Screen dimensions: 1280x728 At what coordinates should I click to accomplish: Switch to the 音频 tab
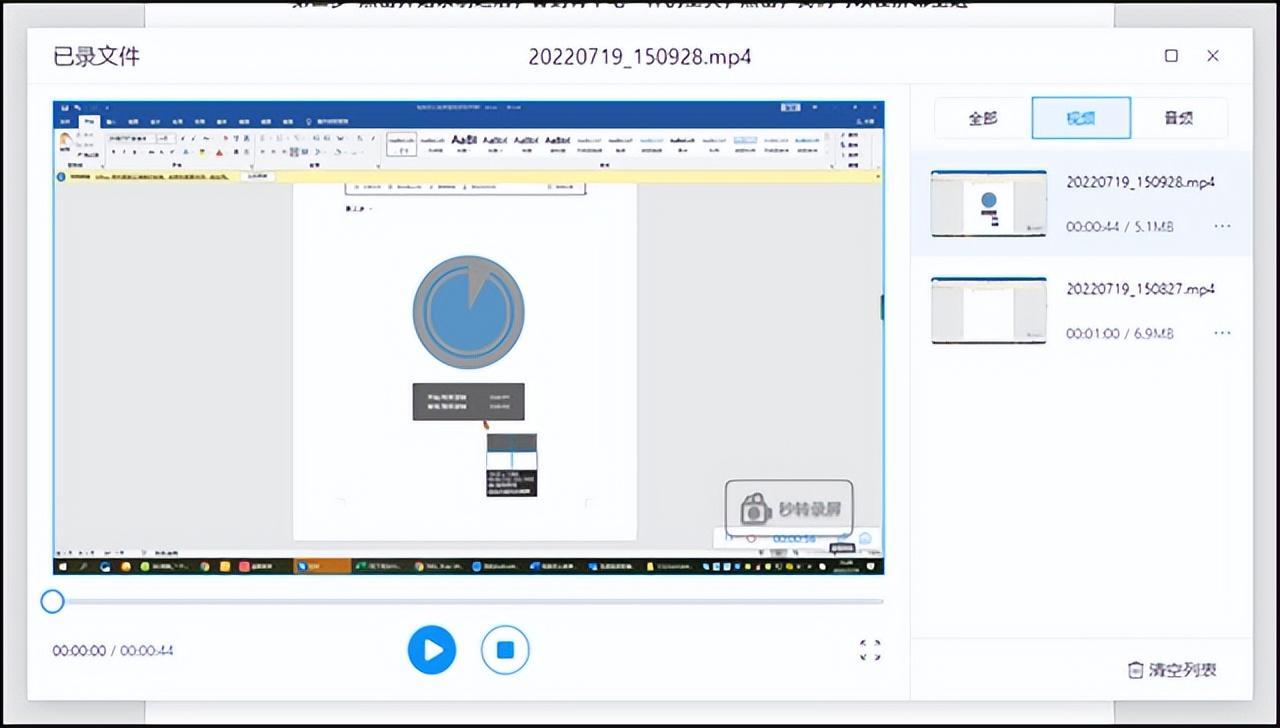tap(1179, 118)
